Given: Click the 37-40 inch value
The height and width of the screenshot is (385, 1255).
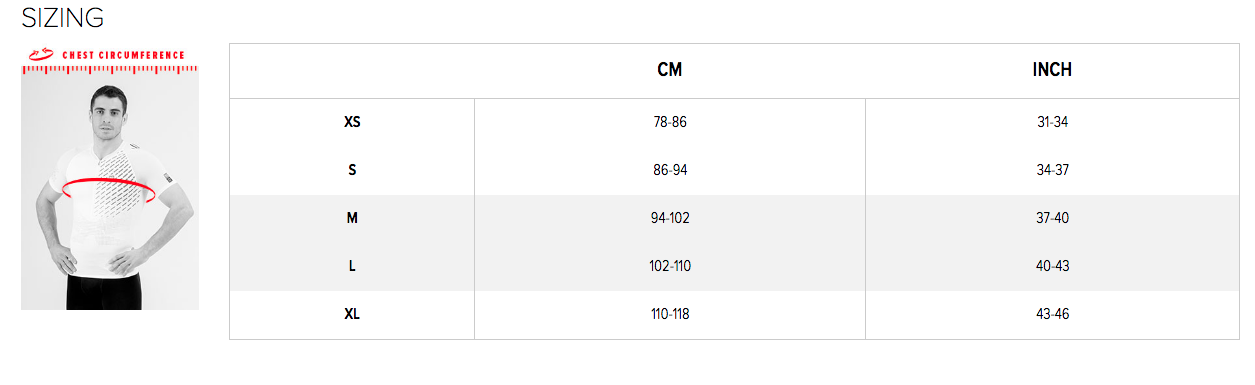Looking at the screenshot, I should [x=1053, y=218].
